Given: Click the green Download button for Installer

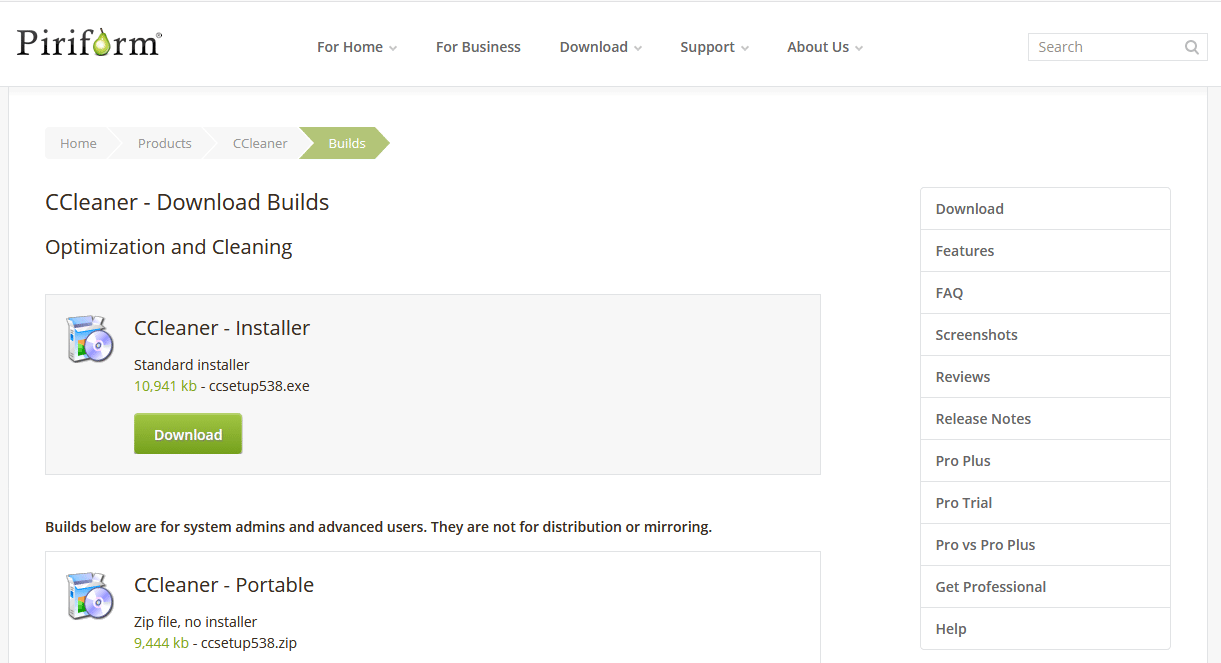Looking at the screenshot, I should pos(188,434).
